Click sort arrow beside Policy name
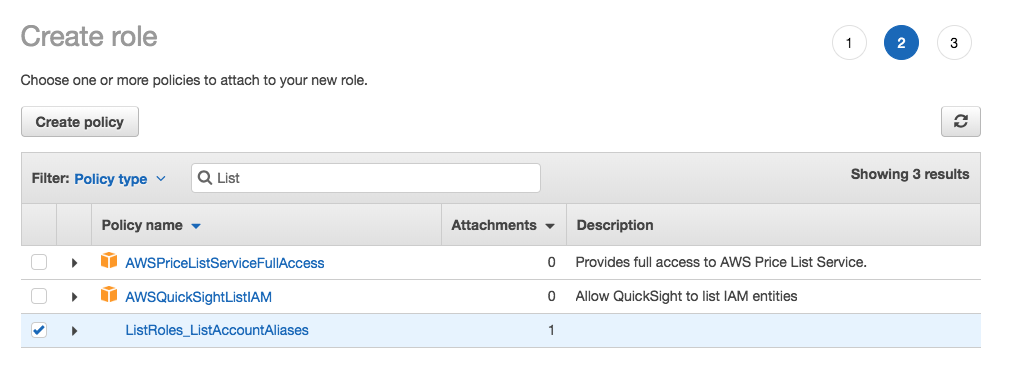Image resolution: width=1013 pixels, height=386 pixels. click(196, 226)
